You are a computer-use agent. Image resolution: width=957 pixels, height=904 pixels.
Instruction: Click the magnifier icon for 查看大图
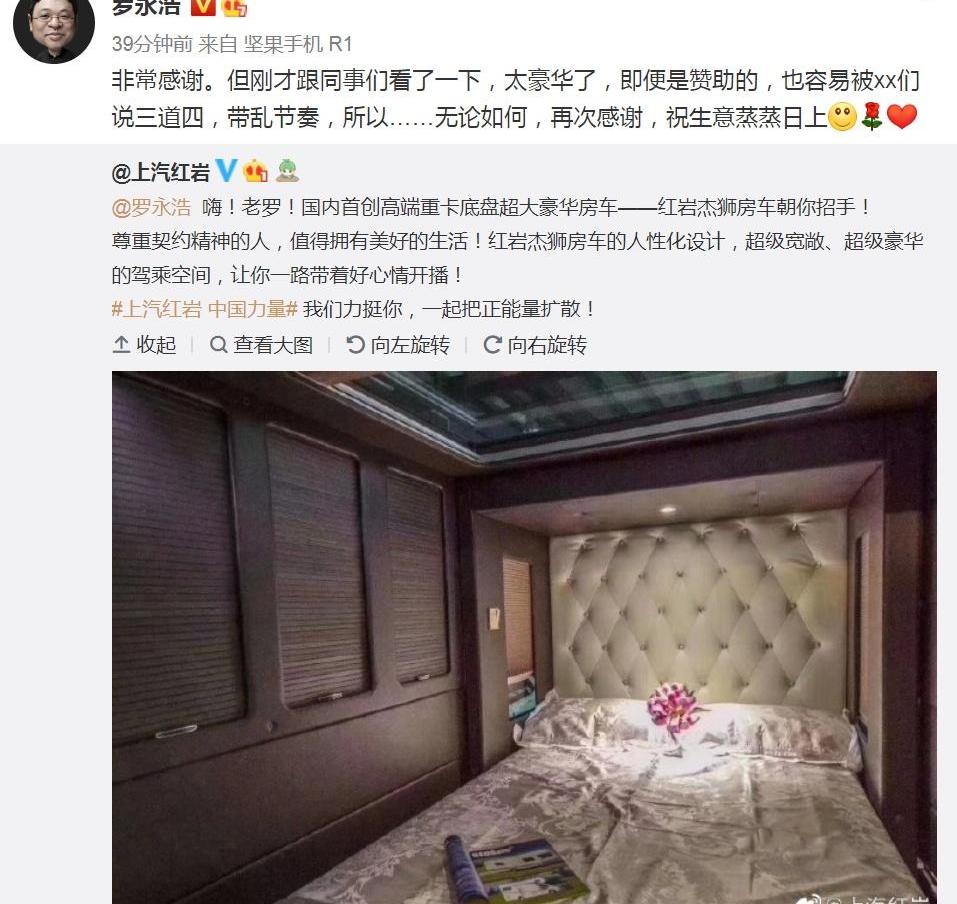(218, 345)
